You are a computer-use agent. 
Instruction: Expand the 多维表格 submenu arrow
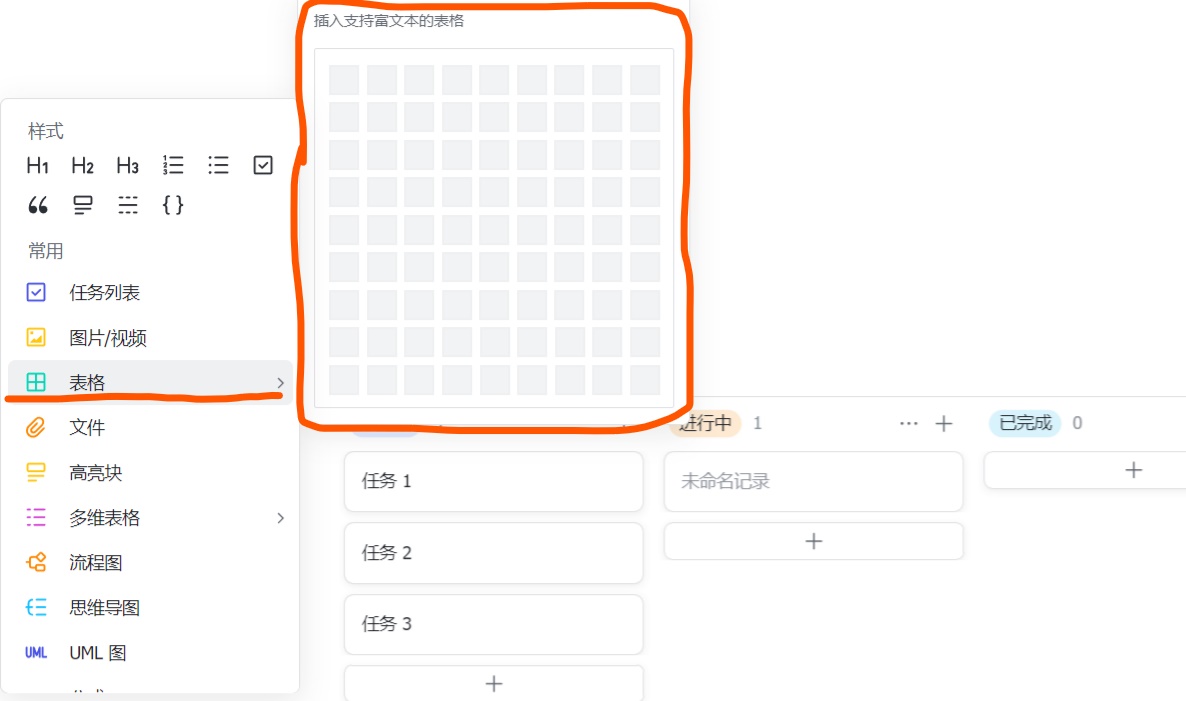pos(280,518)
